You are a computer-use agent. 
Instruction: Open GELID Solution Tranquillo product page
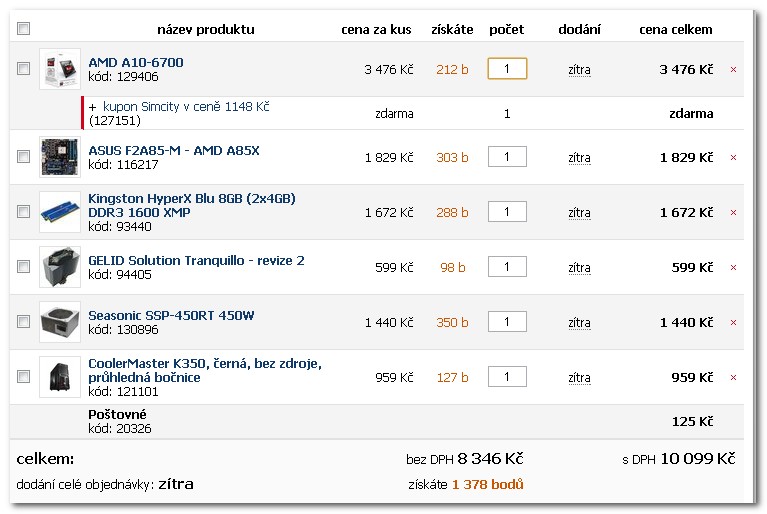pos(196,260)
